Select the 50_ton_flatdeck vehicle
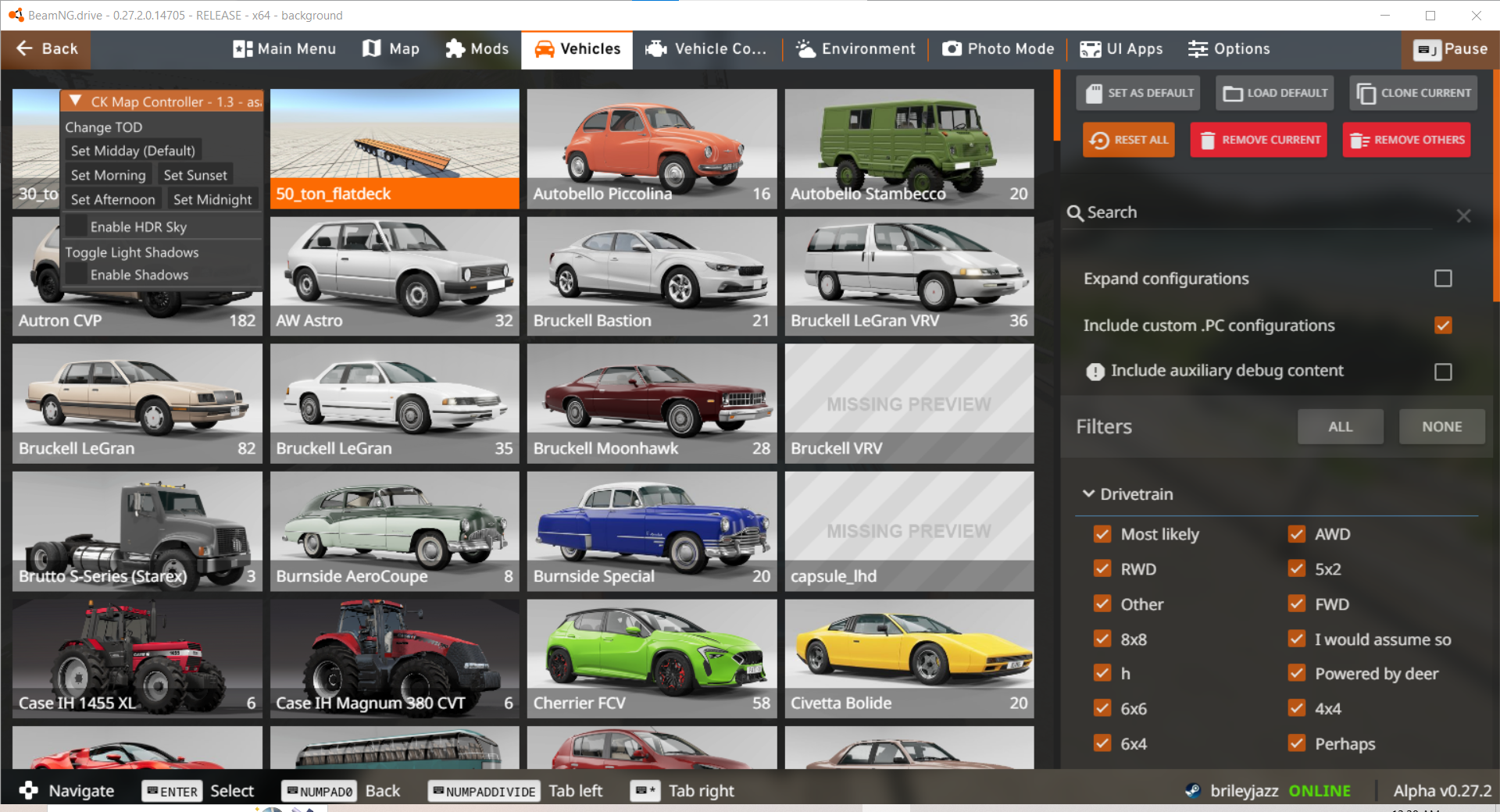1500x812 pixels. click(395, 148)
